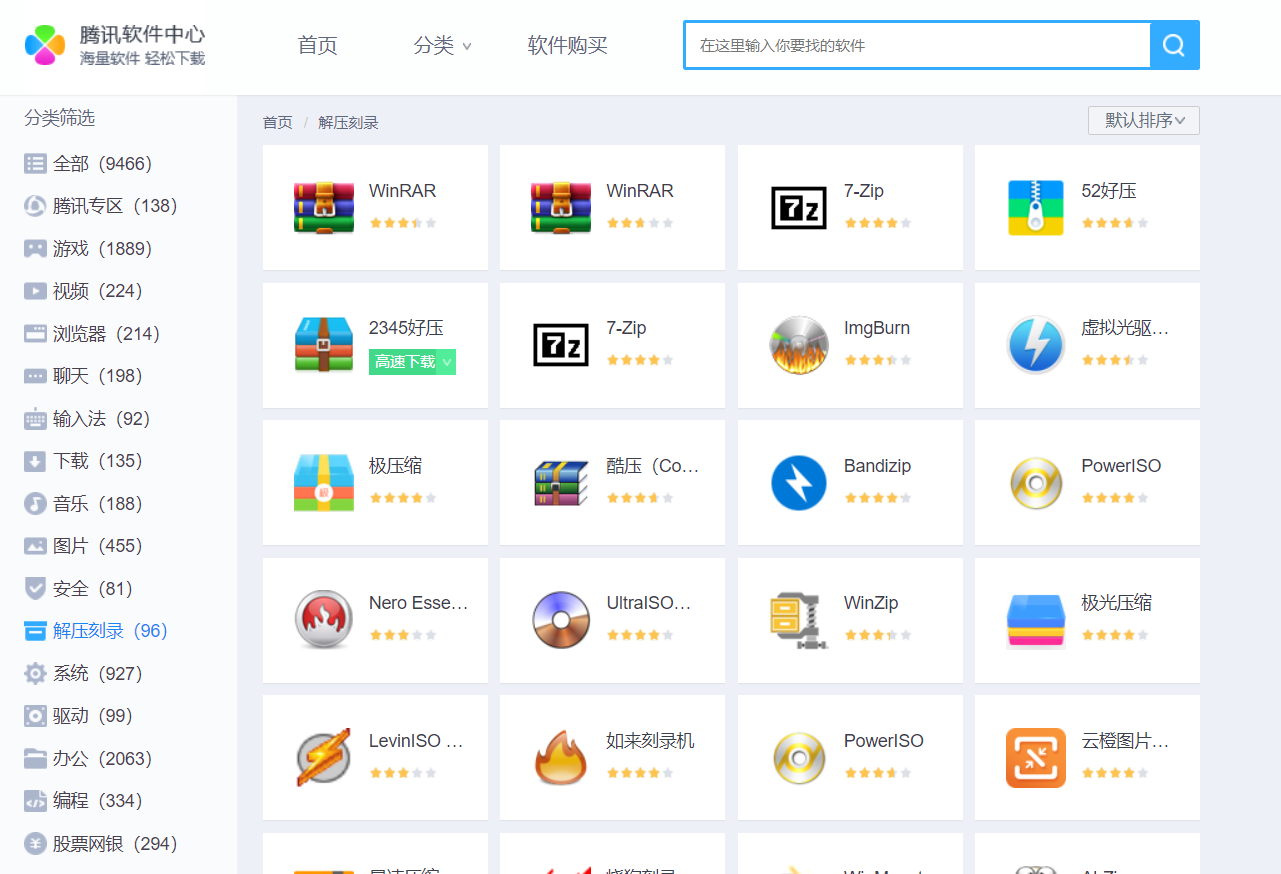The image size is (1281, 874).
Task: Click the magnifier search button
Action: [x=1174, y=45]
